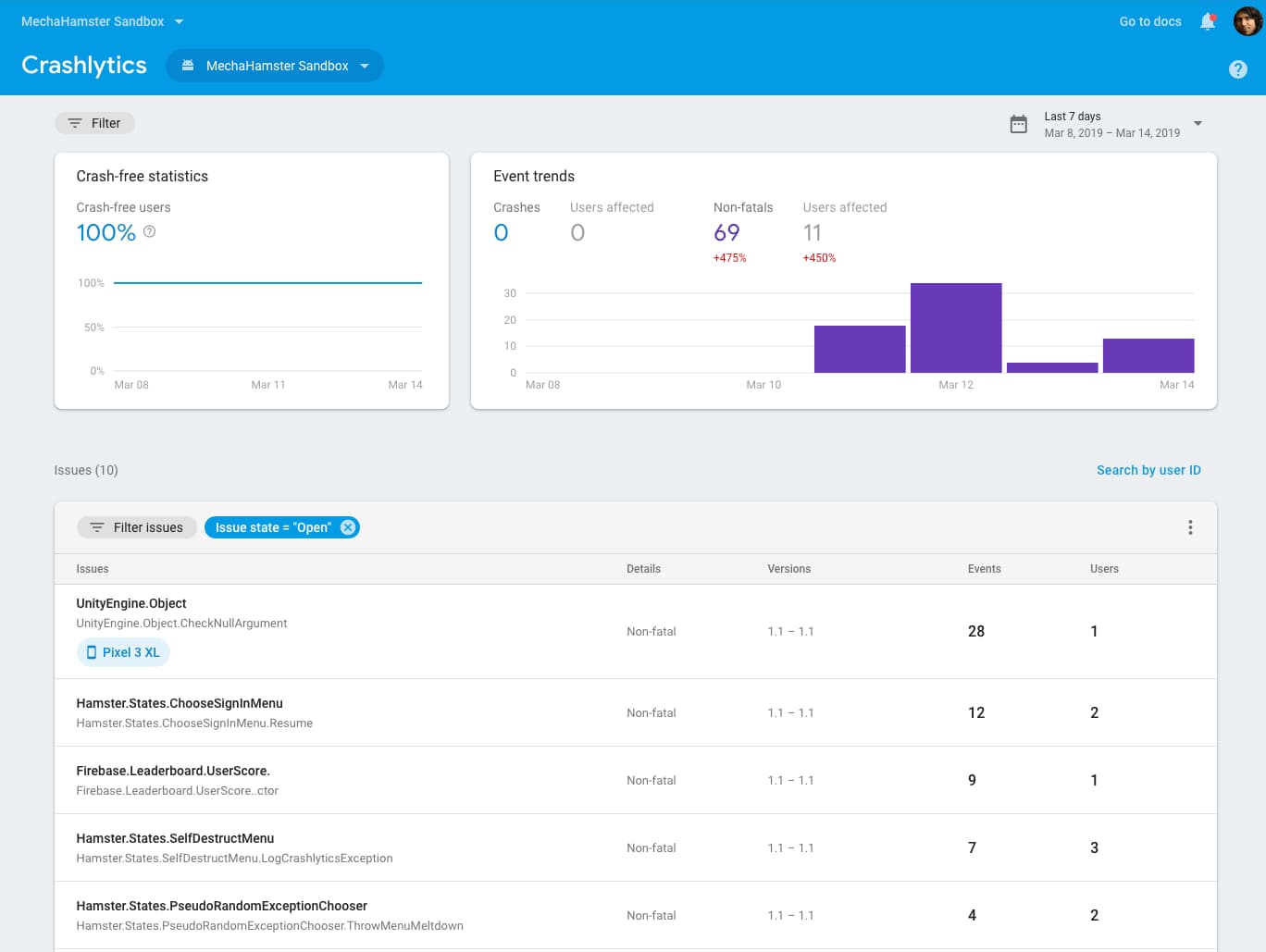The image size is (1266, 952).
Task: Click the Event trends card title
Action: click(x=534, y=176)
